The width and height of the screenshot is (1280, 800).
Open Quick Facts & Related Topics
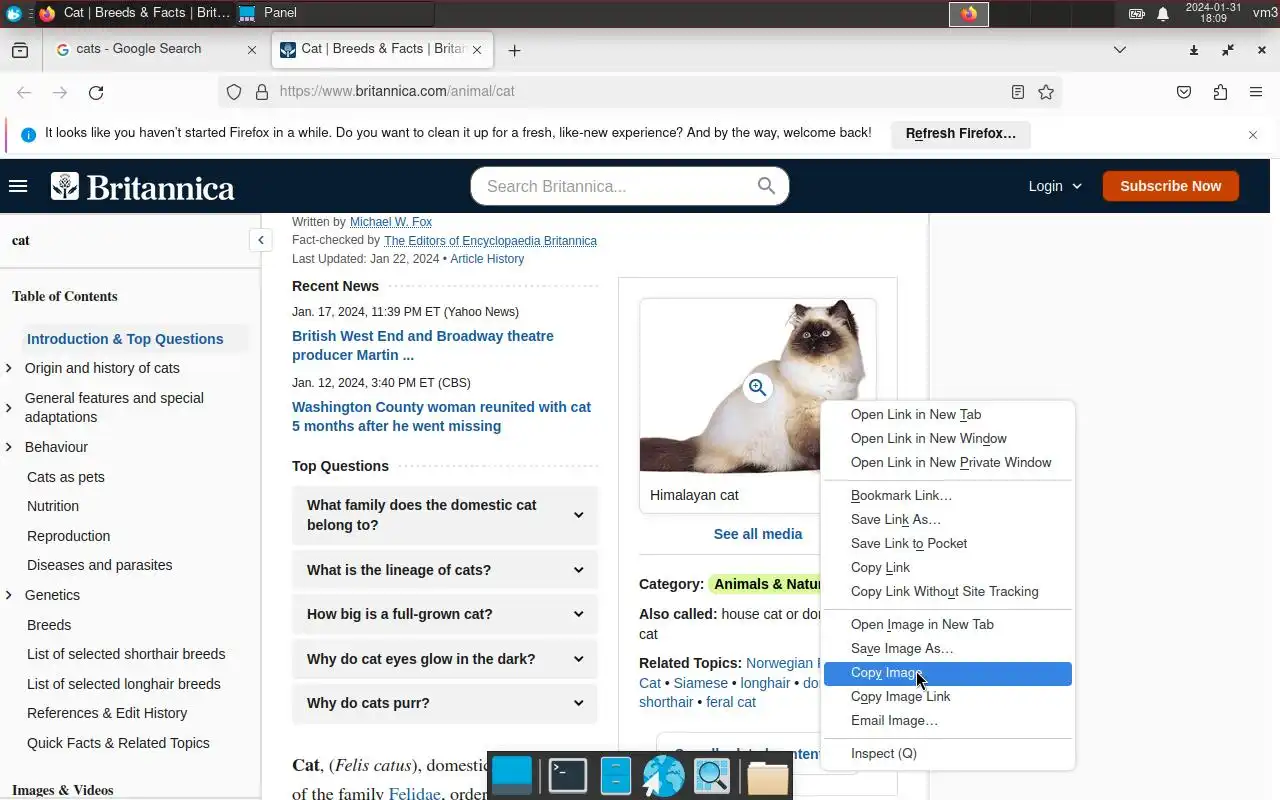point(118,743)
